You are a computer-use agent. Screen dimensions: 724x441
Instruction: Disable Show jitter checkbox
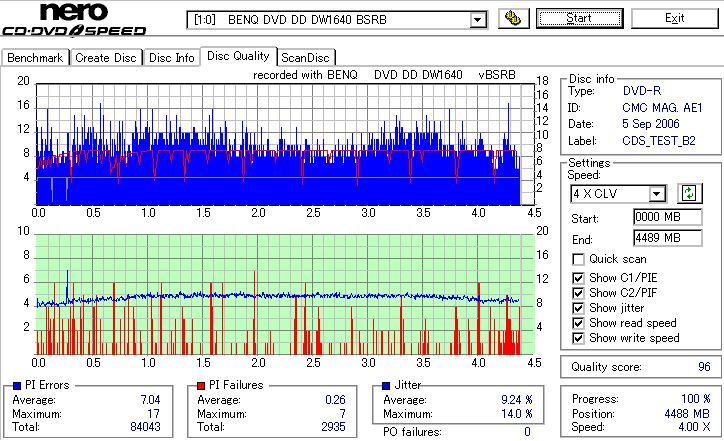point(578,308)
